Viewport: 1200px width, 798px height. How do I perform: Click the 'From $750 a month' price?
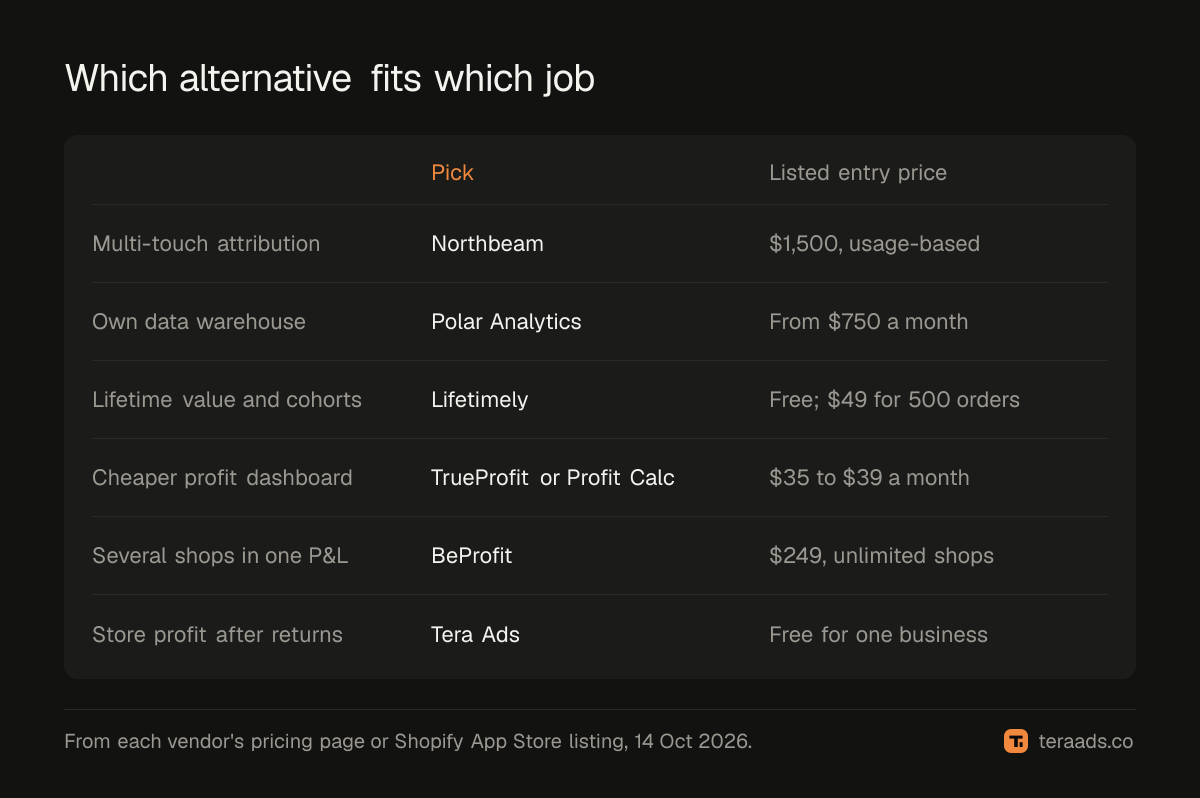pos(868,321)
